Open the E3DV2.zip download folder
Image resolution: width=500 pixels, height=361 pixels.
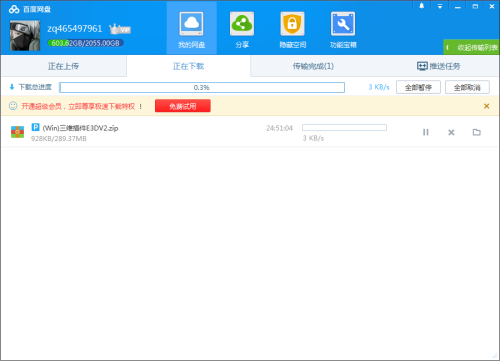pyautogui.click(x=477, y=132)
